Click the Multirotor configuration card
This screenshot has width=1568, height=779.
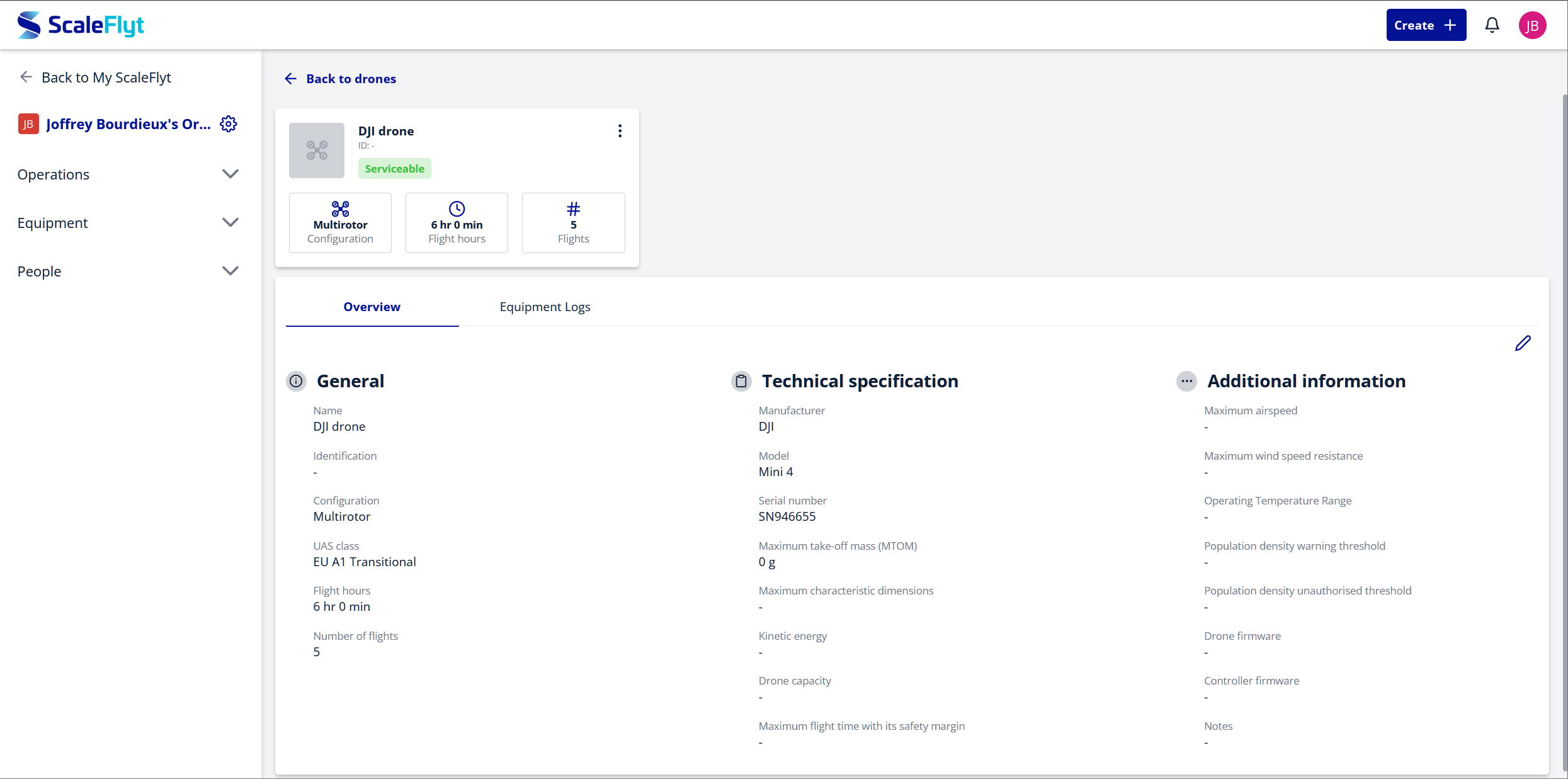coord(340,223)
